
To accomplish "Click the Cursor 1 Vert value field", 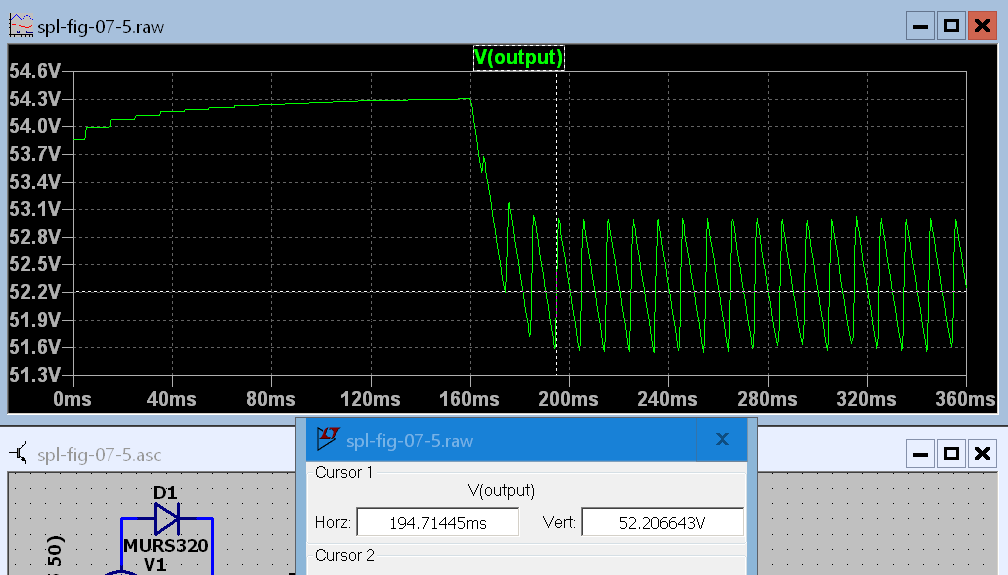I will pos(662,522).
